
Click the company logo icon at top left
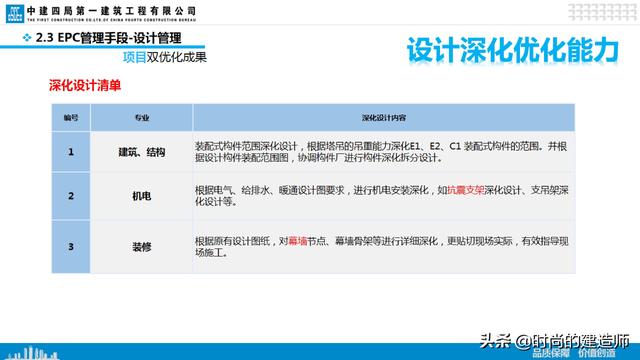15,13
